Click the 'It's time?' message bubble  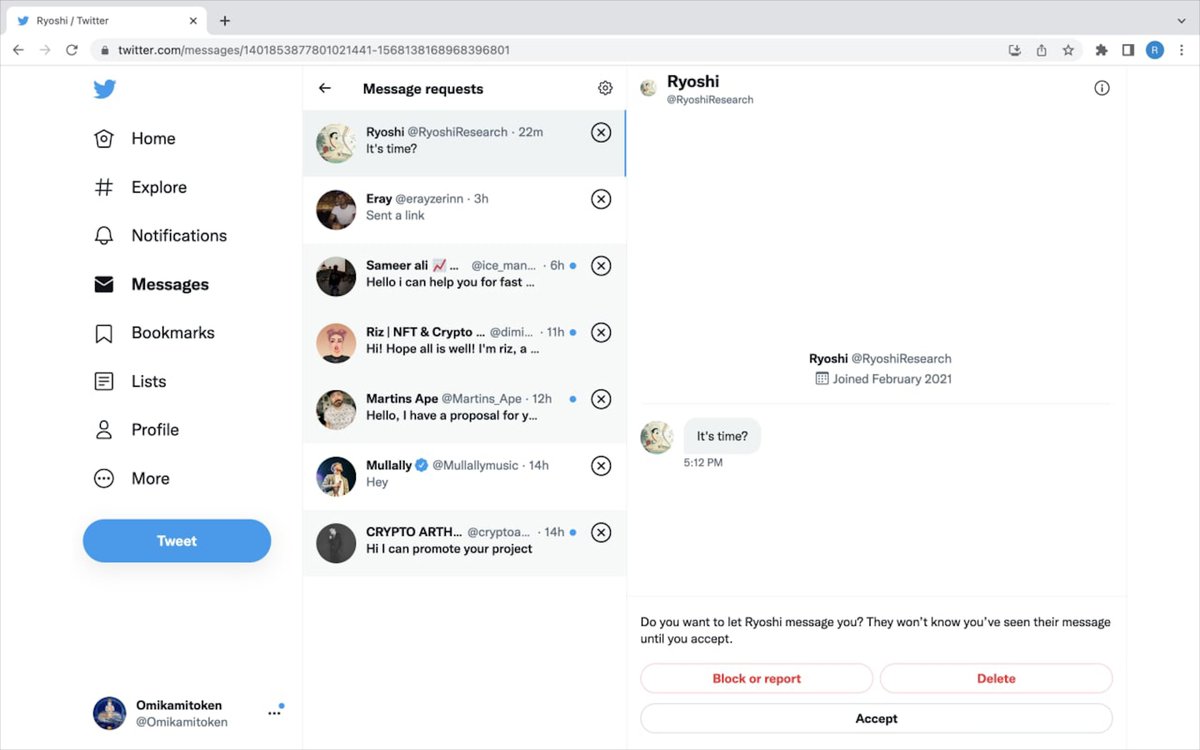click(722, 436)
